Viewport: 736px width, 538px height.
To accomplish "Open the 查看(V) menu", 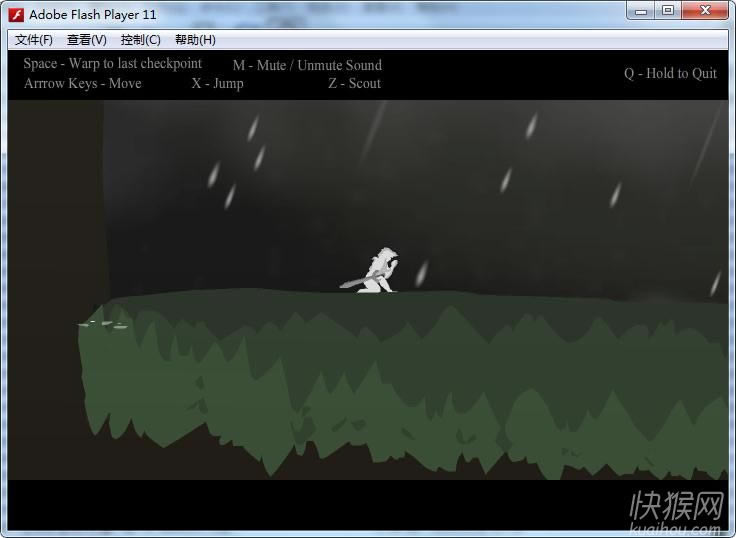I will pyautogui.click(x=87, y=40).
